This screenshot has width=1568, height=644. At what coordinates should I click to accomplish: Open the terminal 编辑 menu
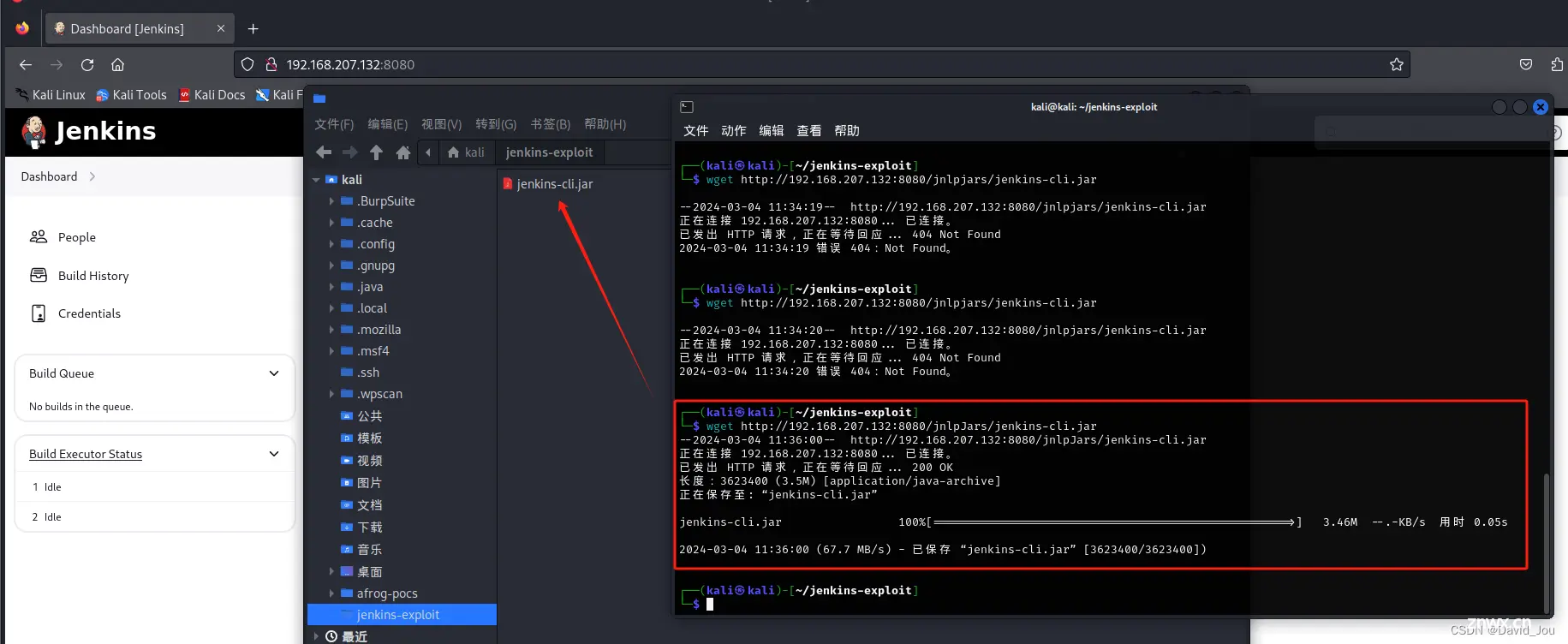(x=772, y=131)
